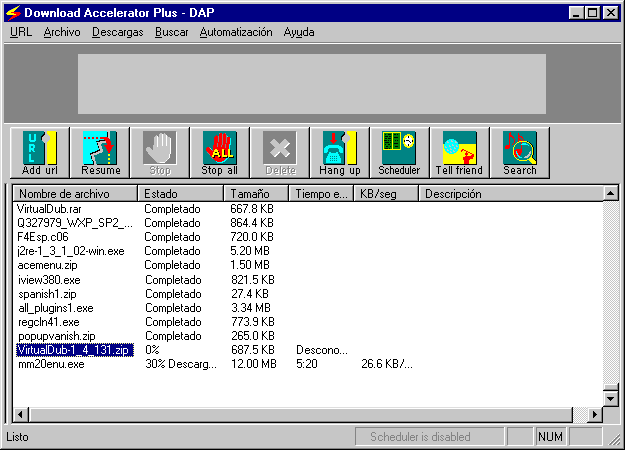Sort list by Nombre de archivo column
This screenshot has width=625, height=450.
coord(75,193)
